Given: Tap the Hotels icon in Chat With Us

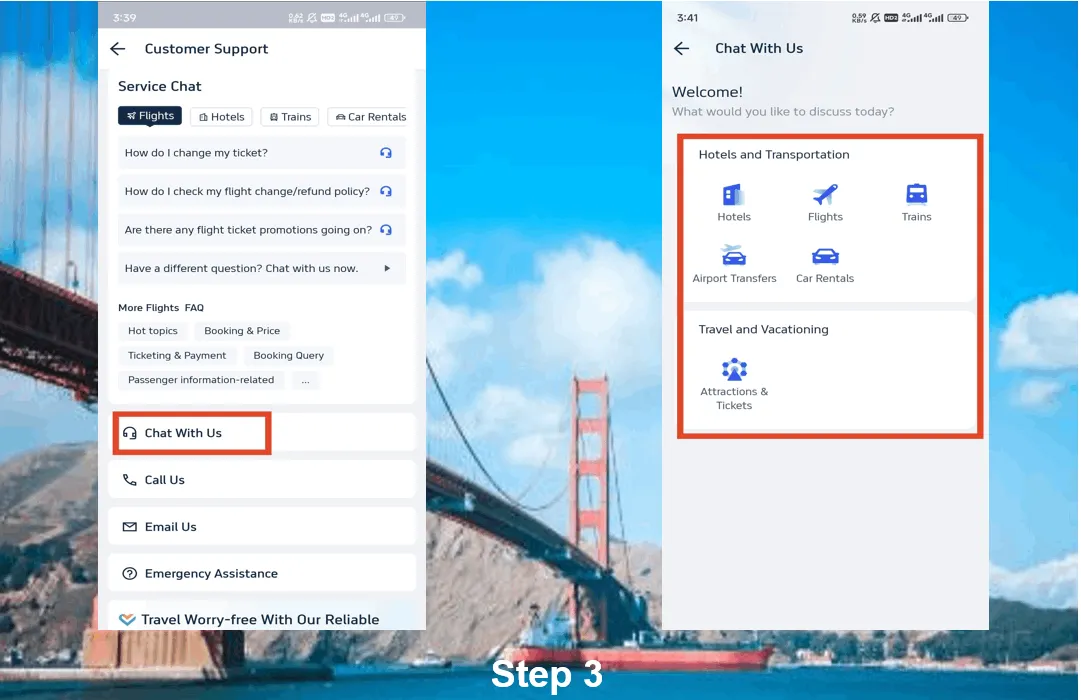Looking at the screenshot, I should click(x=733, y=195).
